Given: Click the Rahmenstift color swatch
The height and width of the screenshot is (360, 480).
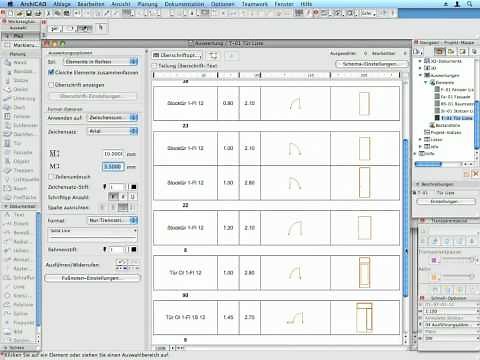Looking at the screenshot, I should pos(134,249).
